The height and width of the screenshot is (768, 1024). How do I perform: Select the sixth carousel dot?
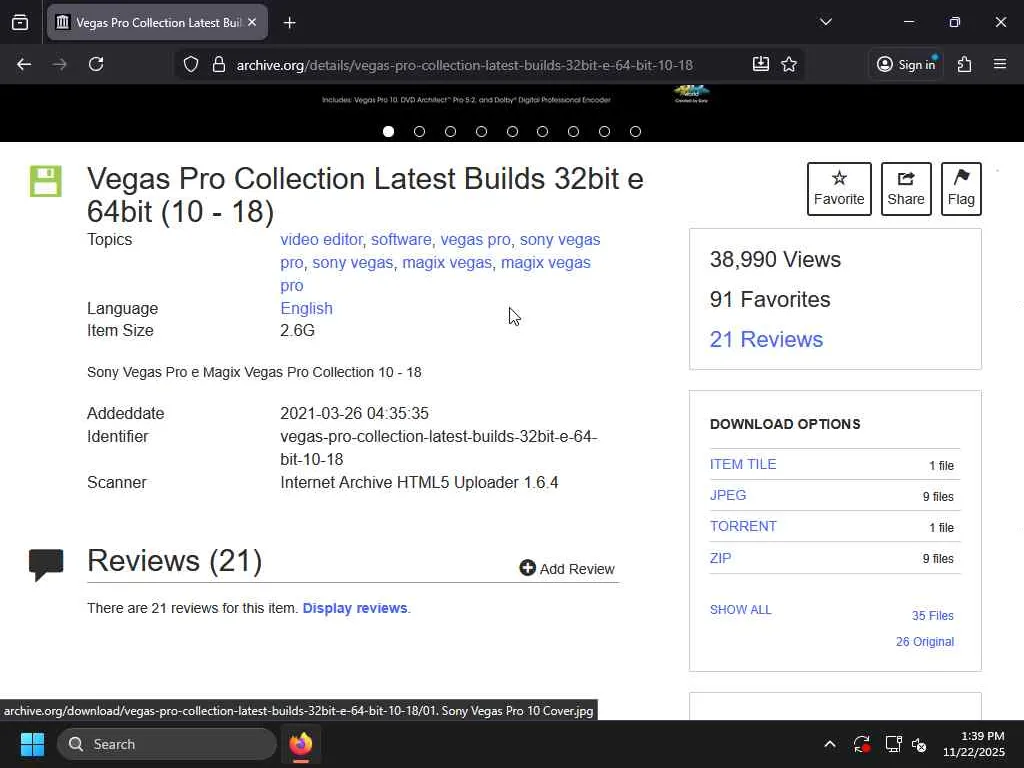[543, 131]
